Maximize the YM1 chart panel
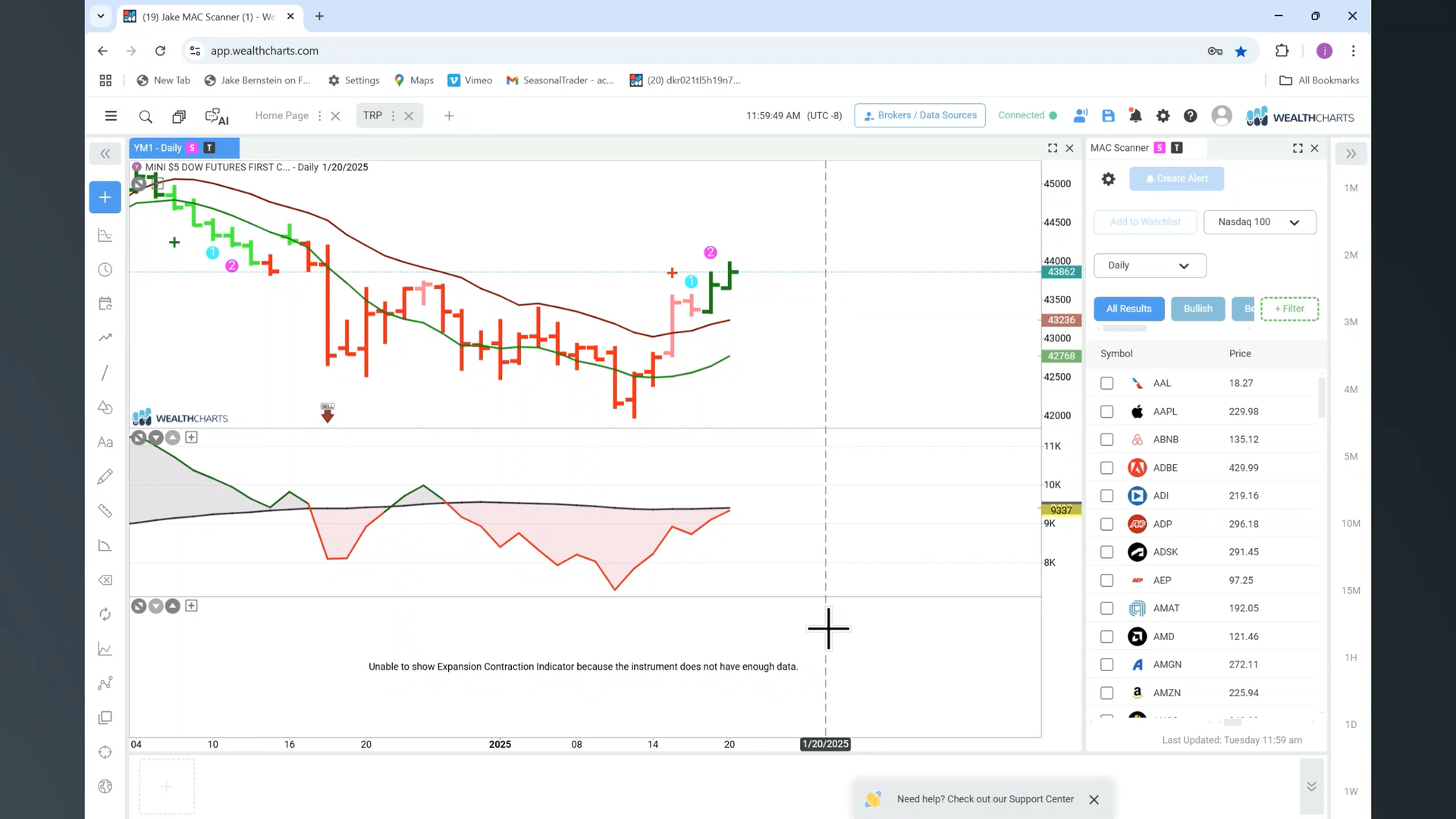Image resolution: width=1456 pixels, height=819 pixels. [1053, 148]
